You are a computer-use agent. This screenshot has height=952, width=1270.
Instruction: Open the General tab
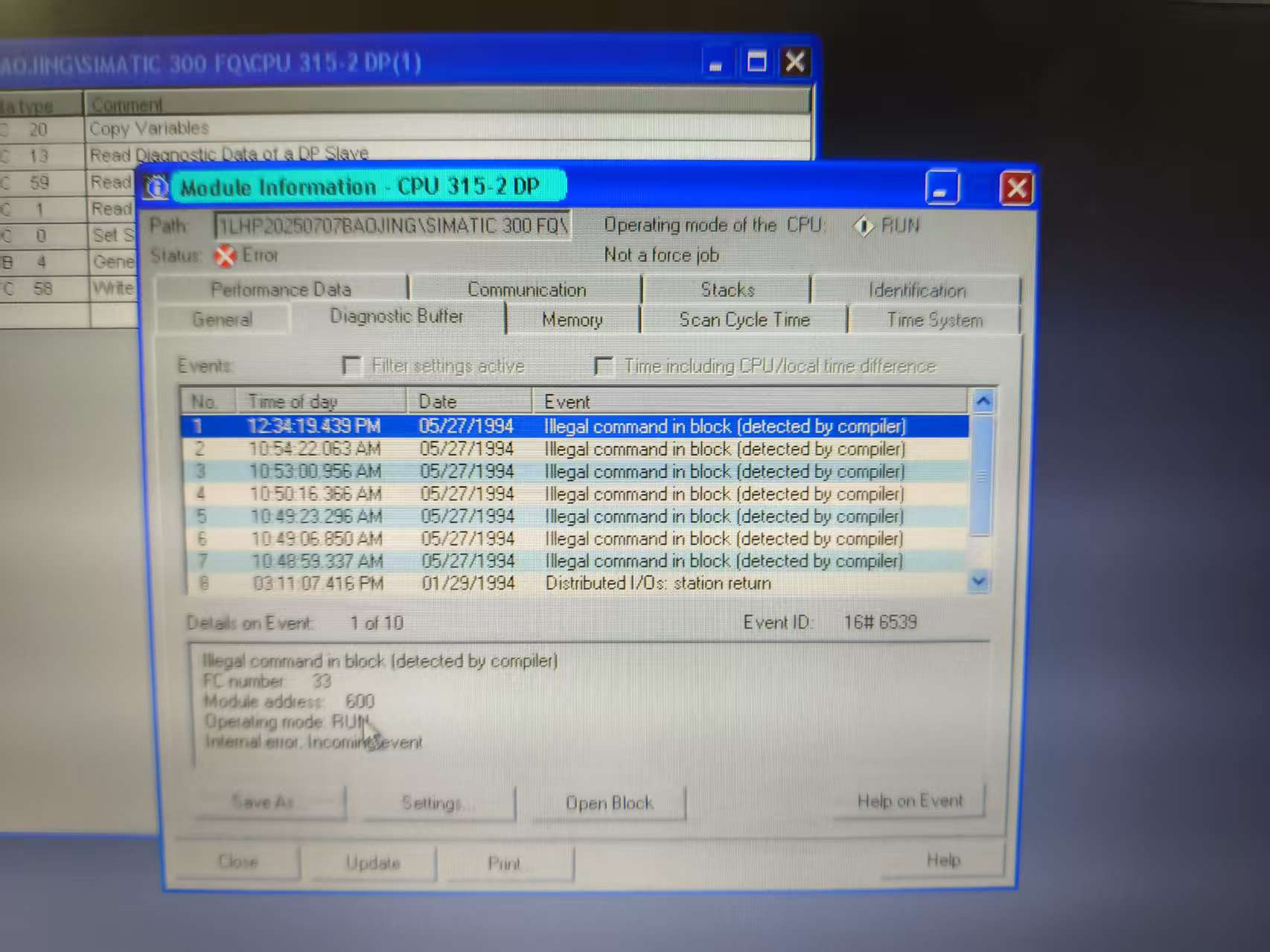[222, 319]
